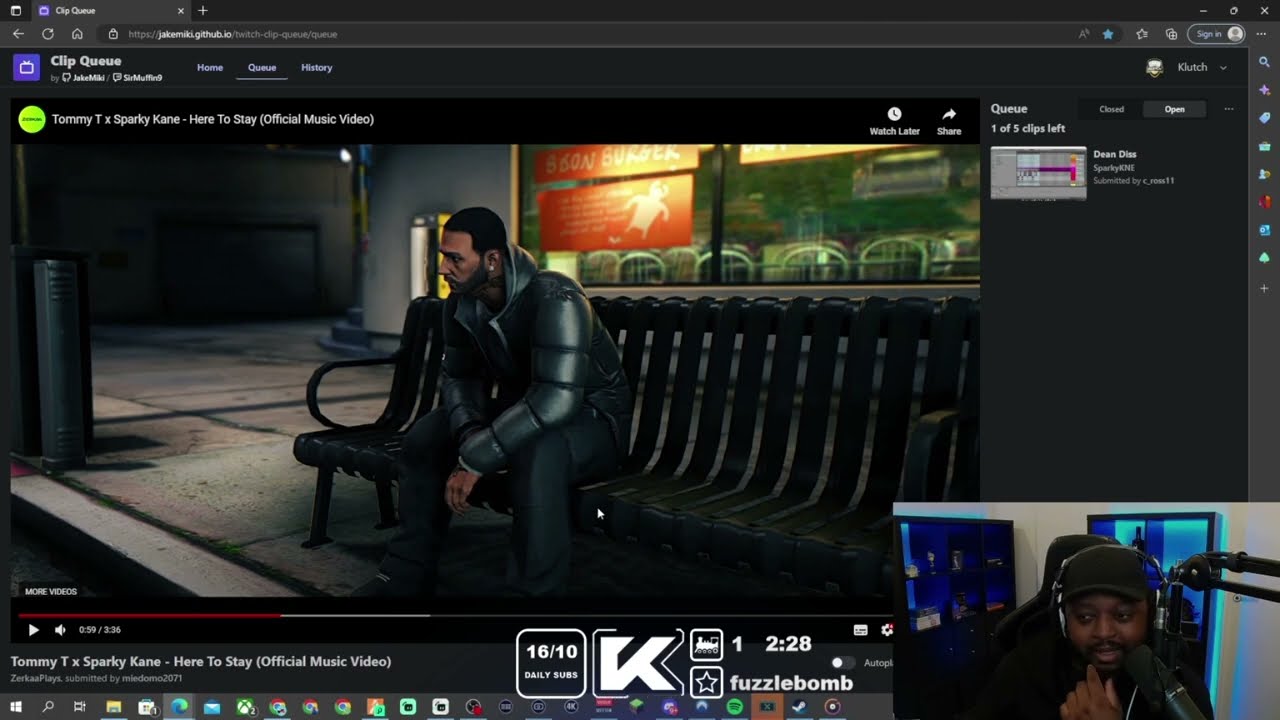Click the address bar URL

233,34
